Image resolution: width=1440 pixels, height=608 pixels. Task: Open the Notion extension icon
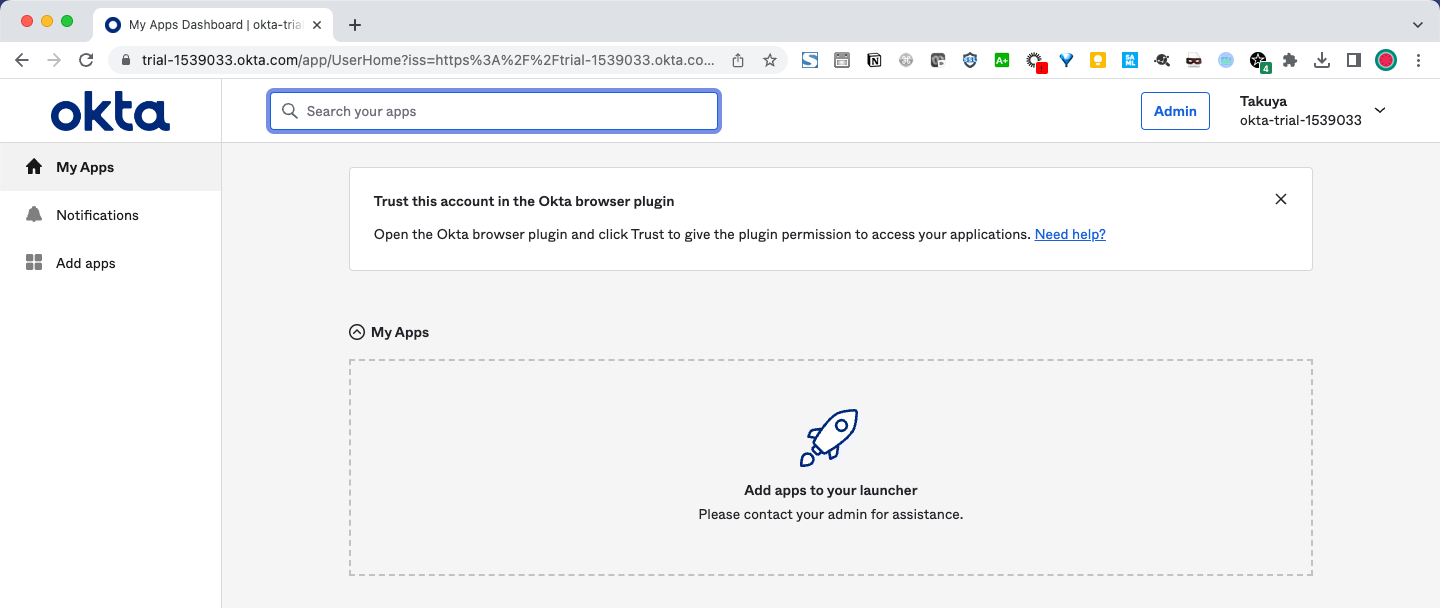(874, 60)
